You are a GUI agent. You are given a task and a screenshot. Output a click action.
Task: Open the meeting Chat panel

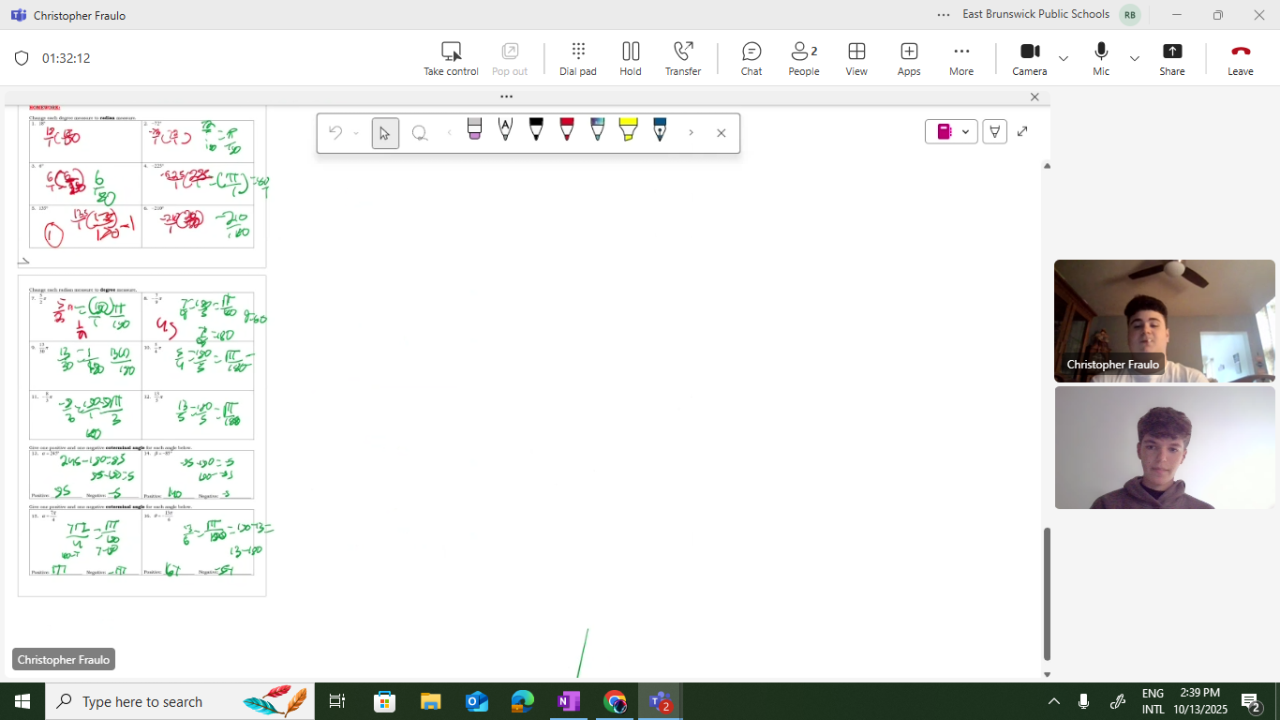751,58
